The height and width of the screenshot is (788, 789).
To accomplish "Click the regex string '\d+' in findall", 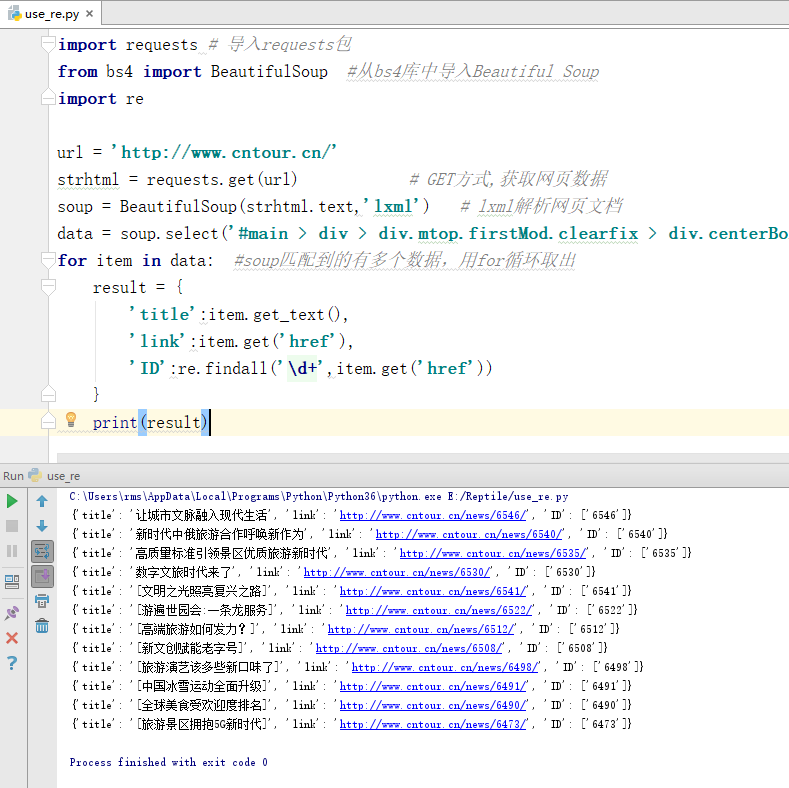I will 302,368.
